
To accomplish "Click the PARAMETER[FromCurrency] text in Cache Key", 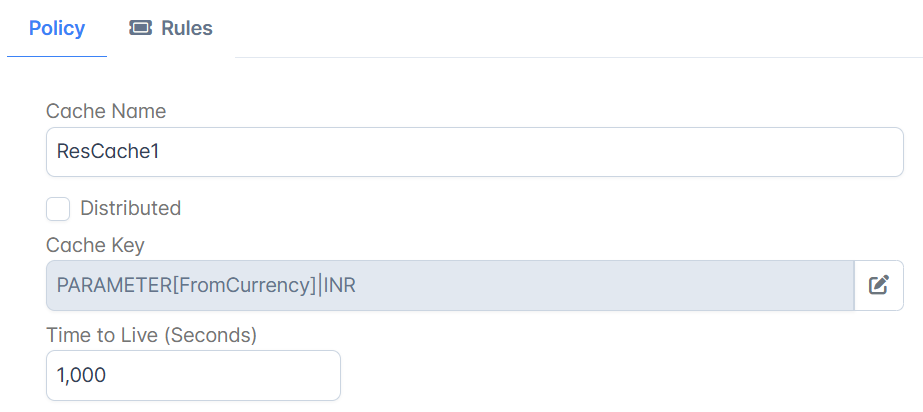I will pos(187,285).
